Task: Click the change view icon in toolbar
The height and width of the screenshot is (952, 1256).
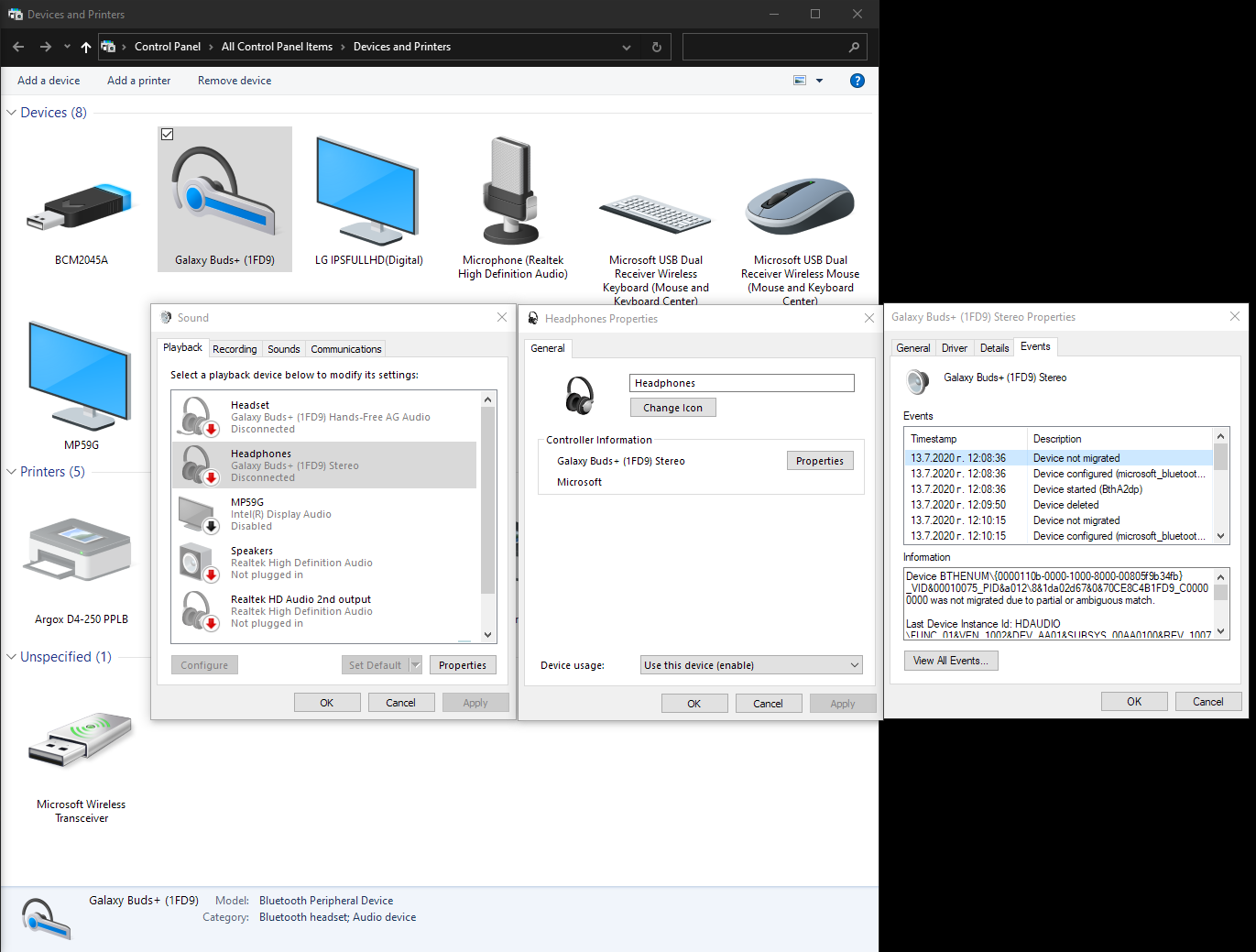Action: click(x=800, y=81)
